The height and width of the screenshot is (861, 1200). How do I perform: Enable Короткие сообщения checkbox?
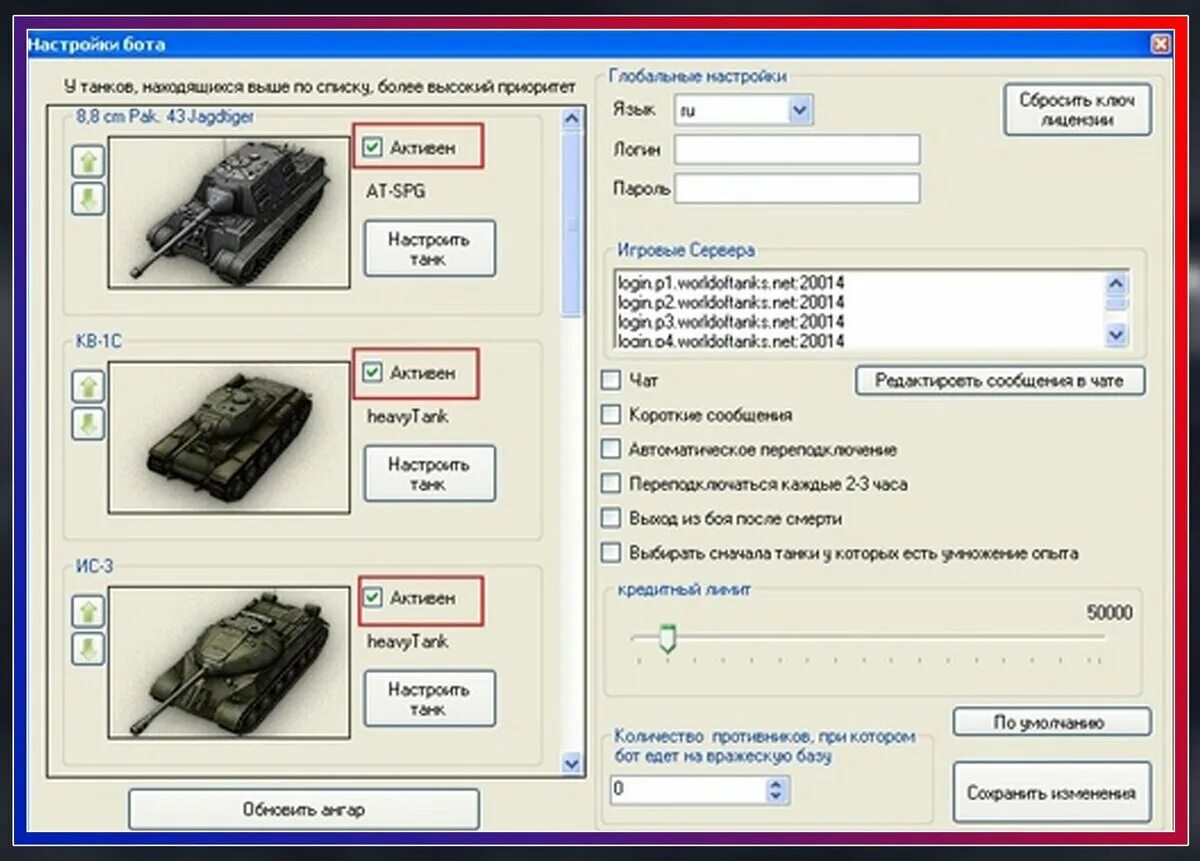(610, 414)
